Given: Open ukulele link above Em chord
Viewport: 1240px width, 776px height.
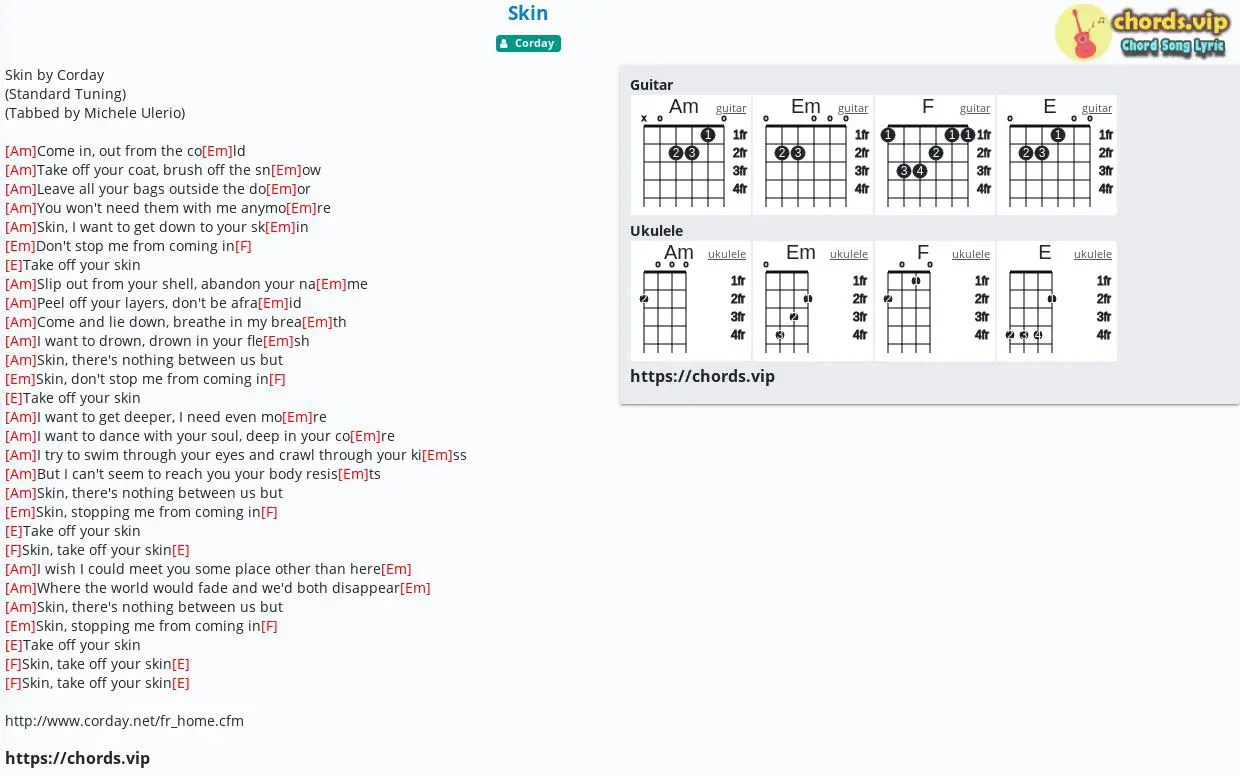Looking at the screenshot, I should [x=849, y=254].
